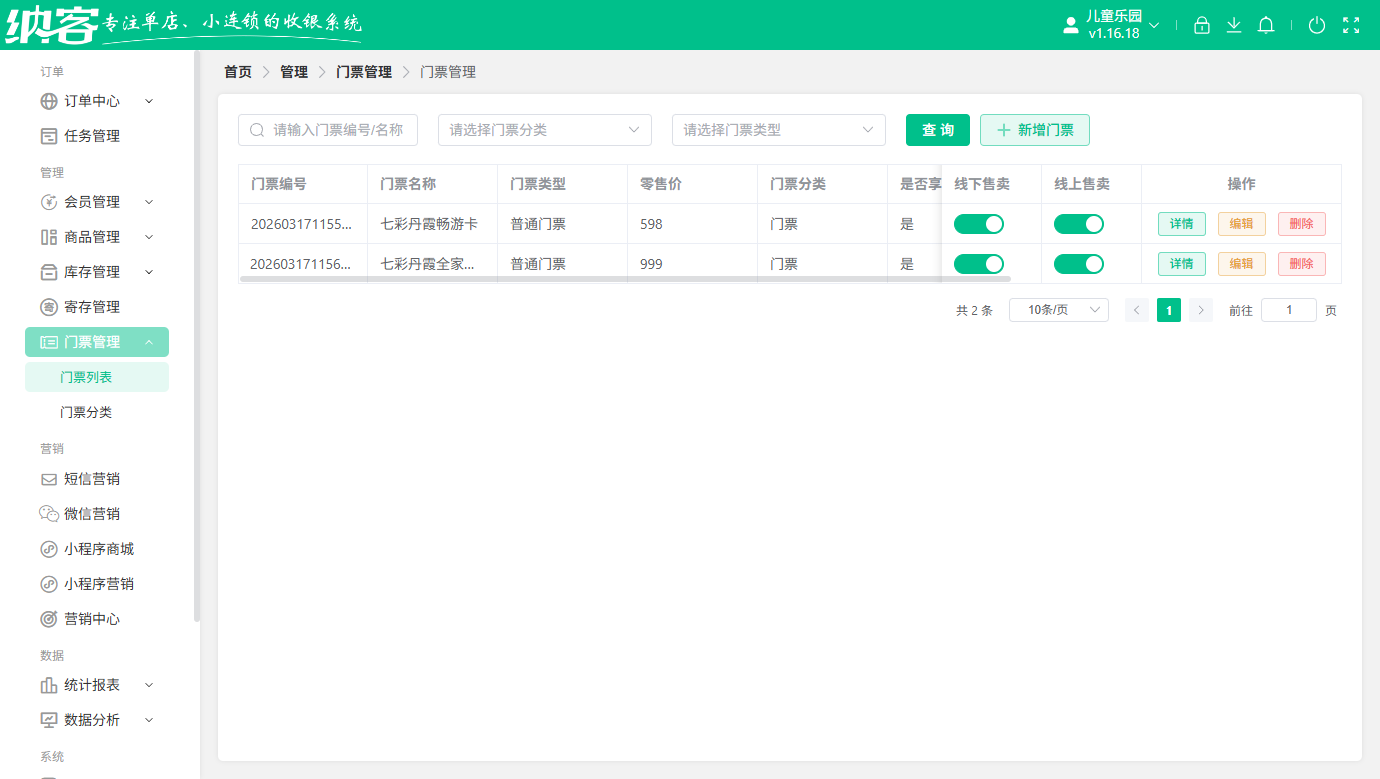Image resolution: width=1380 pixels, height=779 pixels.
Task: Toggle 线上售卖 for 七彩丹霞全家 ticket
Action: [1079, 263]
